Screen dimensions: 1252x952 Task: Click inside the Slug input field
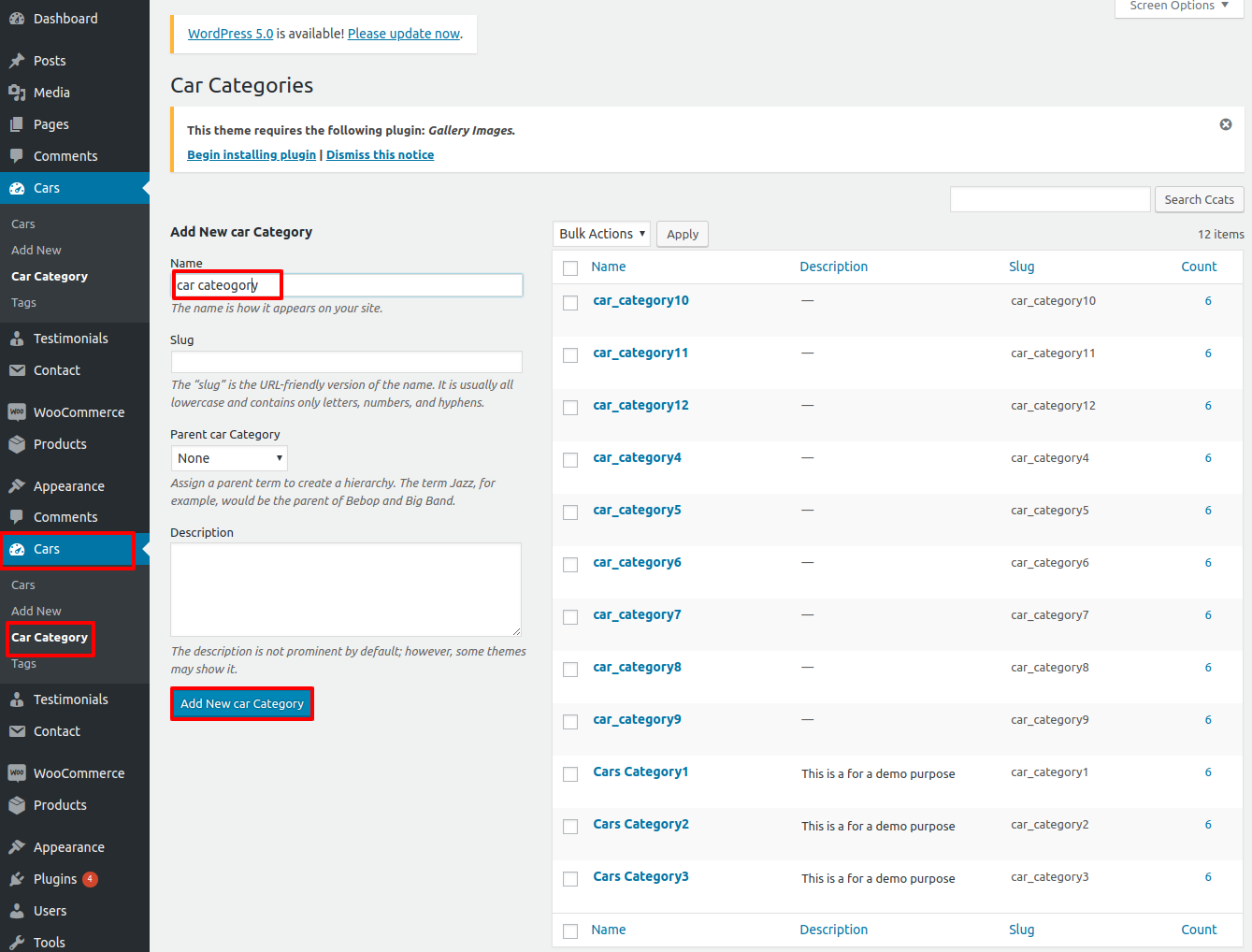tap(346, 362)
